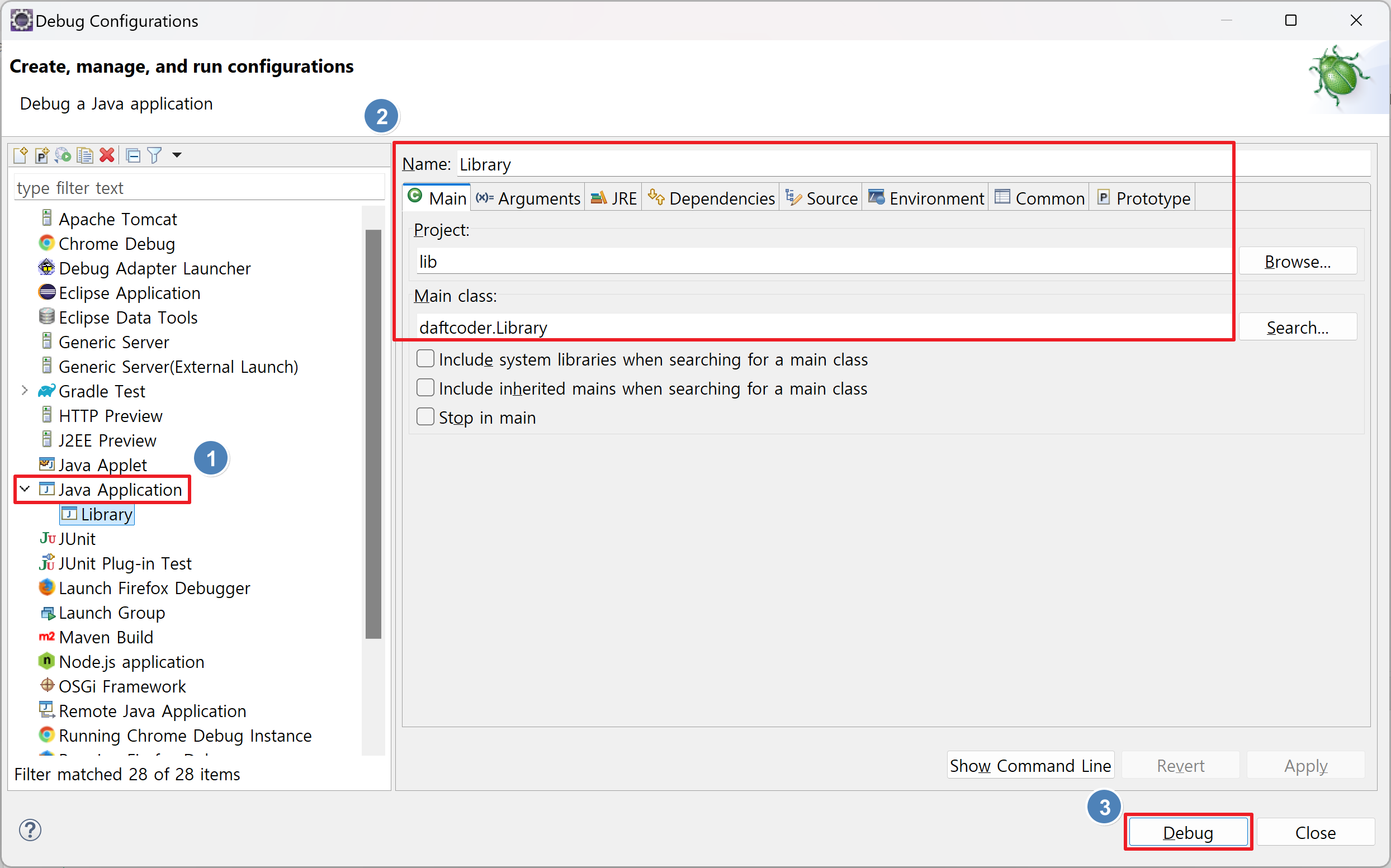Click Export launch configuration icon
Image resolution: width=1391 pixels, height=868 pixels.
coord(63,155)
